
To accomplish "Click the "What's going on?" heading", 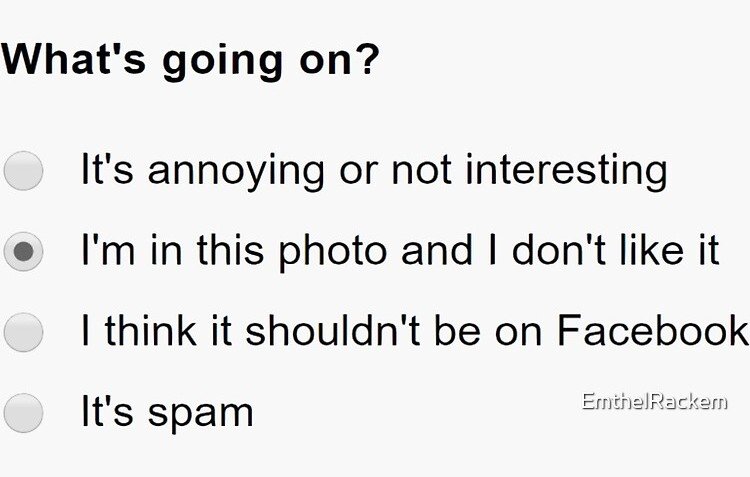I will coord(190,62).
